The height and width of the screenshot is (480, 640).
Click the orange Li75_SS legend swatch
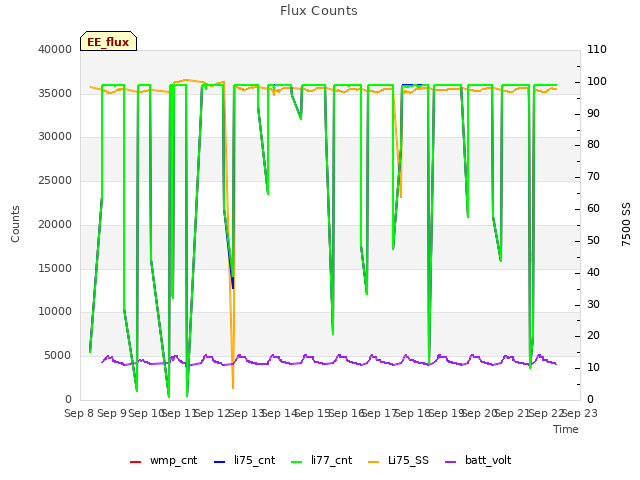point(373,462)
